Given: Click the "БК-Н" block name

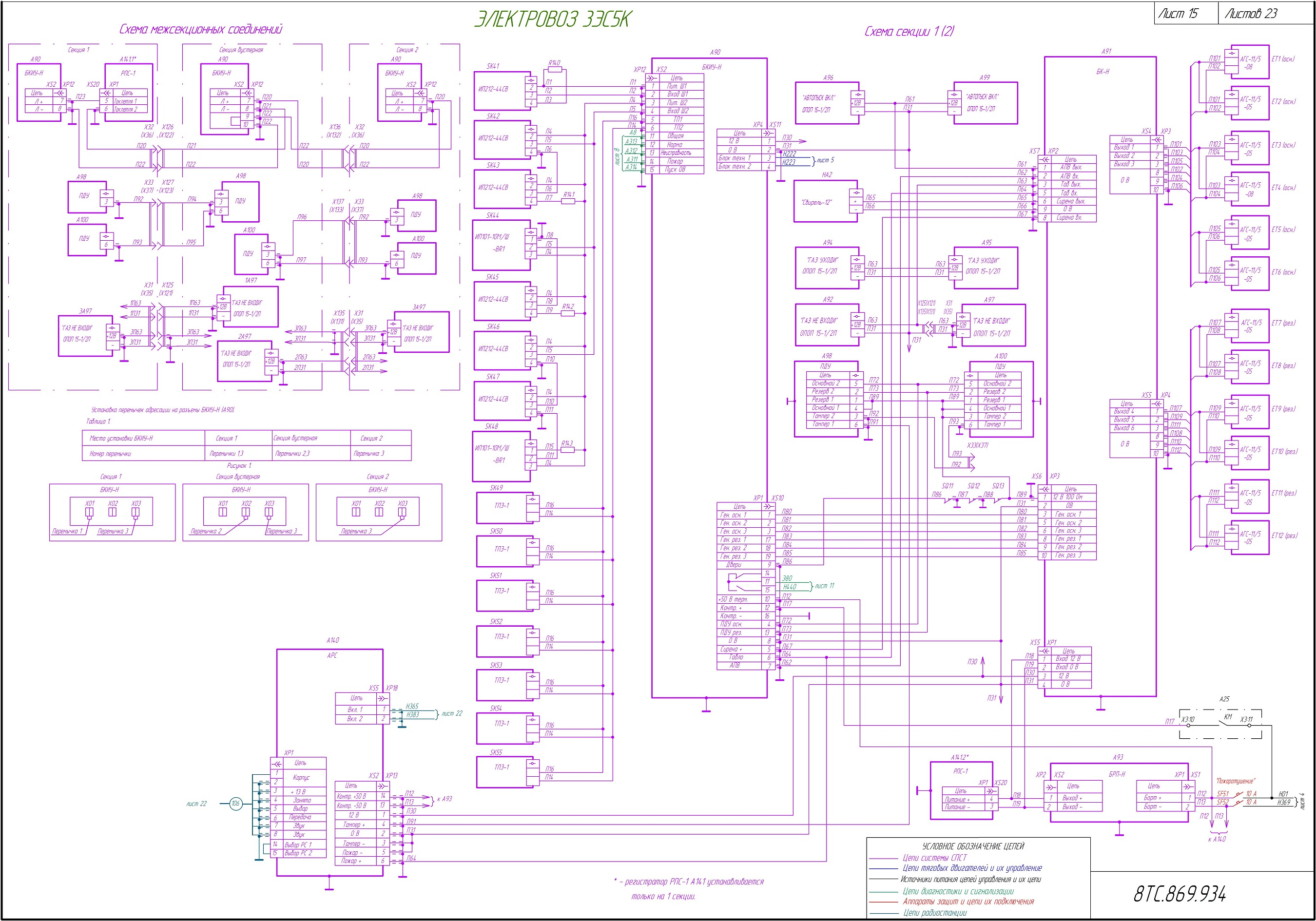Looking at the screenshot, I should 1102,72.
